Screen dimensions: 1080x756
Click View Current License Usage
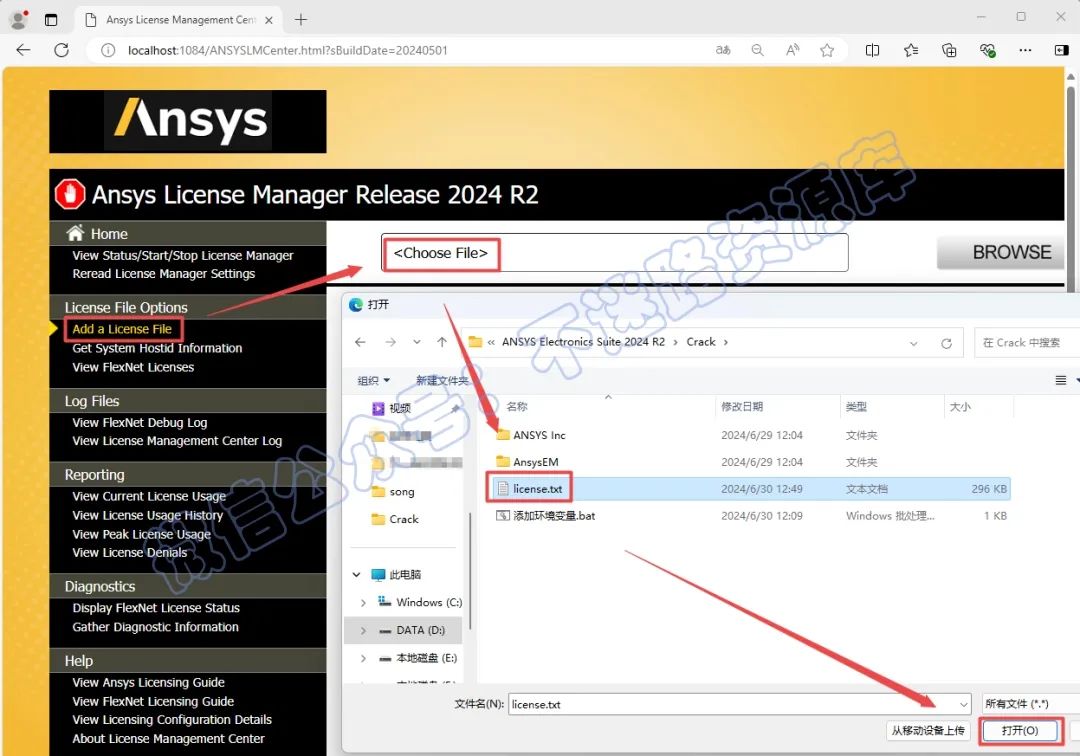(x=149, y=496)
